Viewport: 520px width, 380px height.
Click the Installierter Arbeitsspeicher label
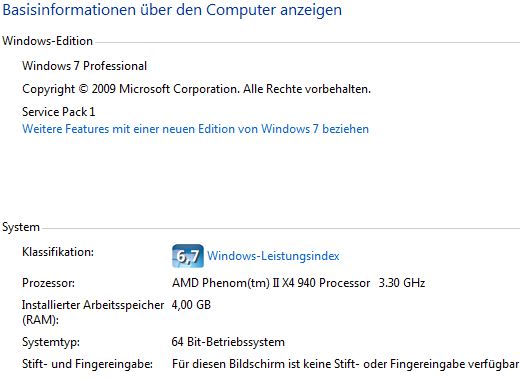coord(93,305)
